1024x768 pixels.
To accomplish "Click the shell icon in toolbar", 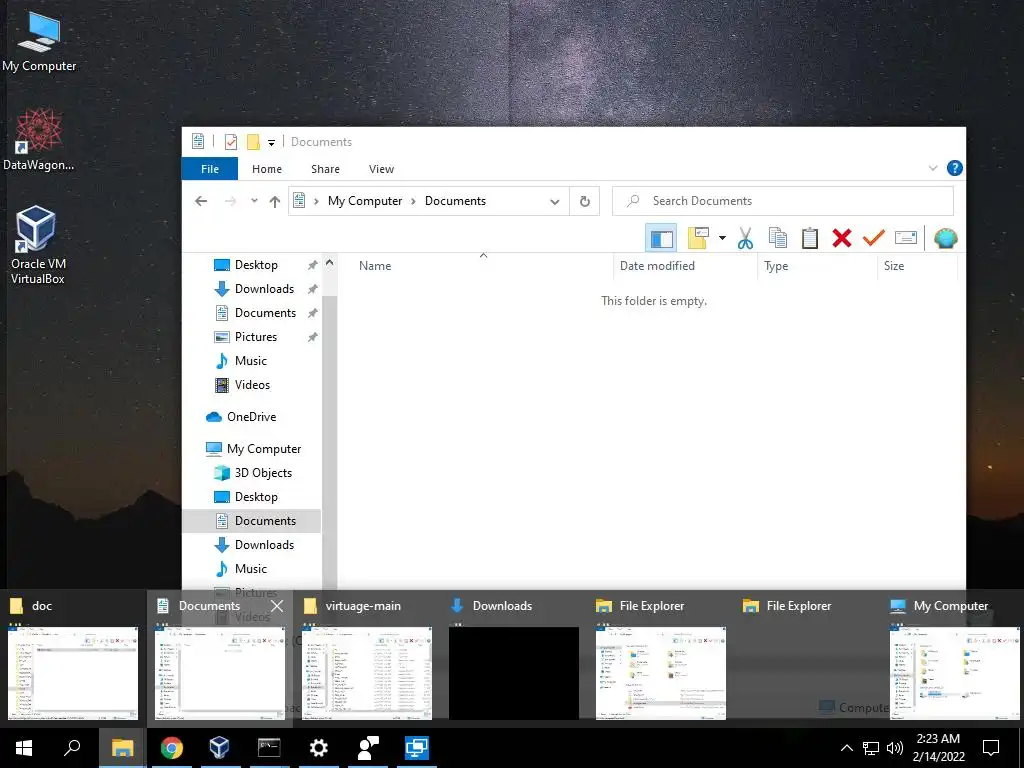I will point(945,238).
